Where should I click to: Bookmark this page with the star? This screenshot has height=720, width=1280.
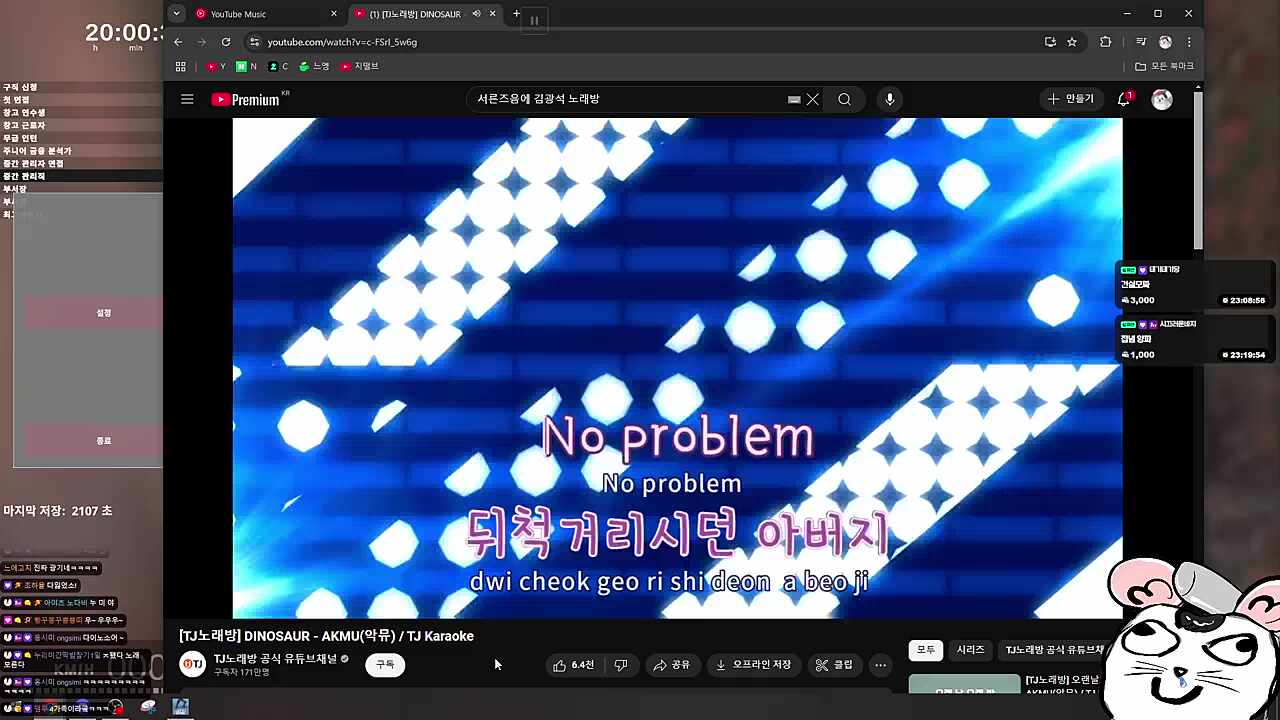click(1072, 42)
